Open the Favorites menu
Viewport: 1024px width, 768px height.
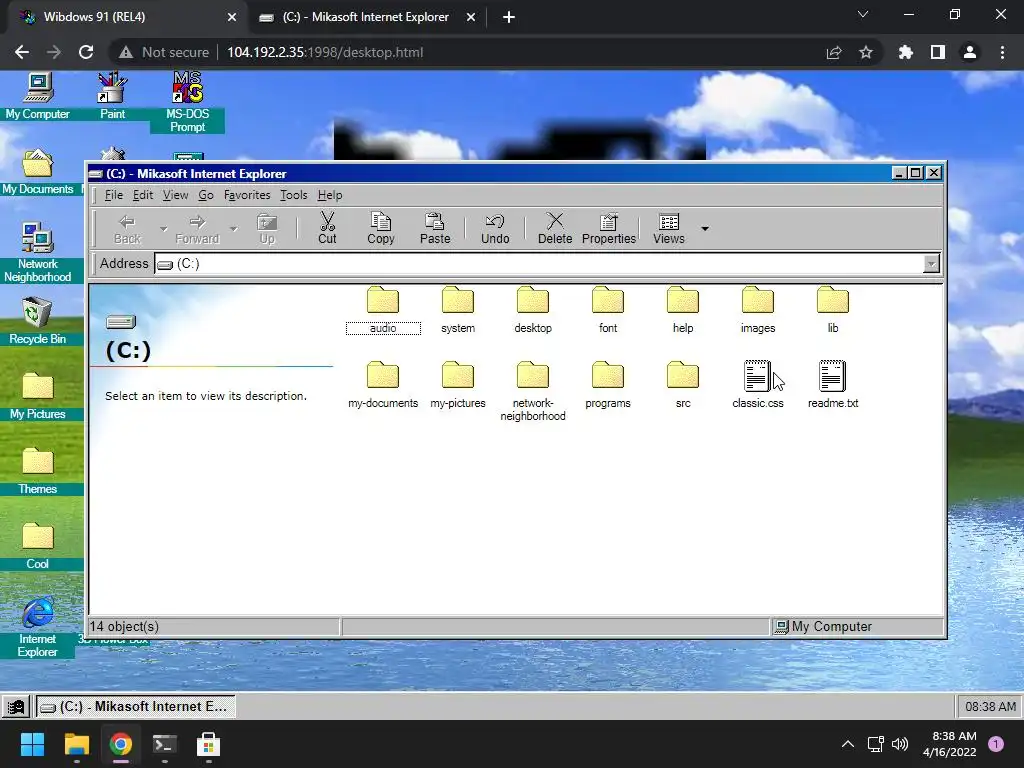click(x=247, y=195)
